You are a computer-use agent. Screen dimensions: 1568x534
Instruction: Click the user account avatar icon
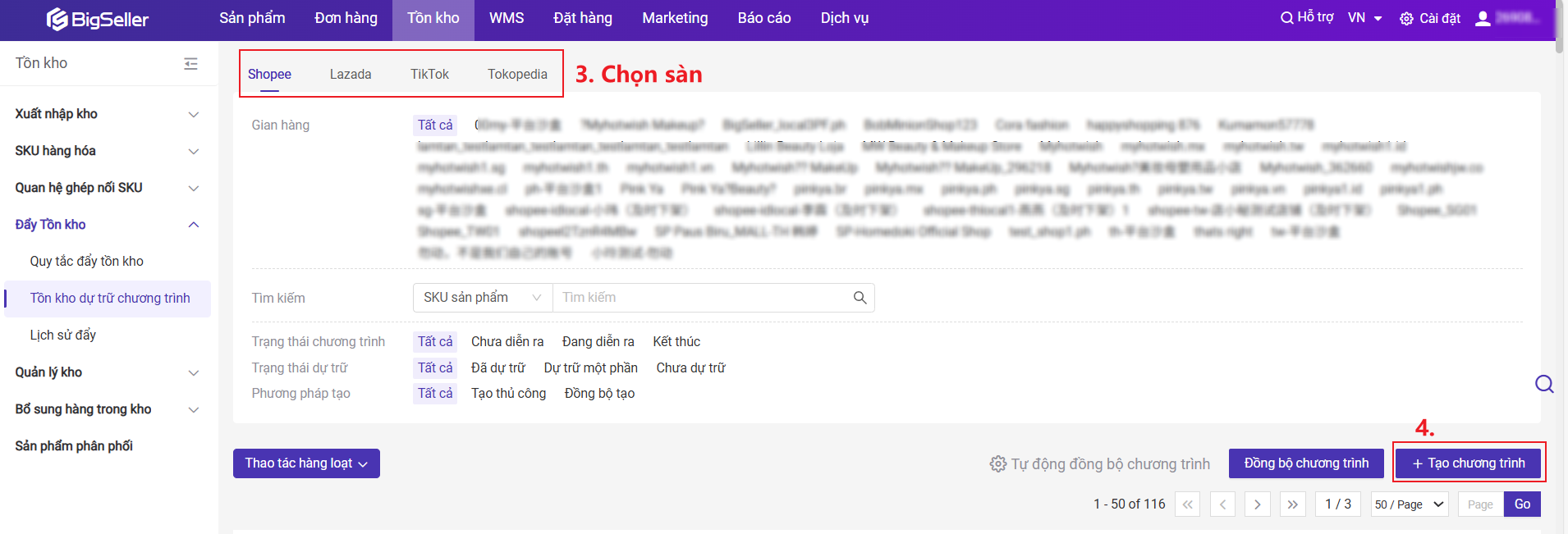pyautogui.click(x=1483, y=18)
